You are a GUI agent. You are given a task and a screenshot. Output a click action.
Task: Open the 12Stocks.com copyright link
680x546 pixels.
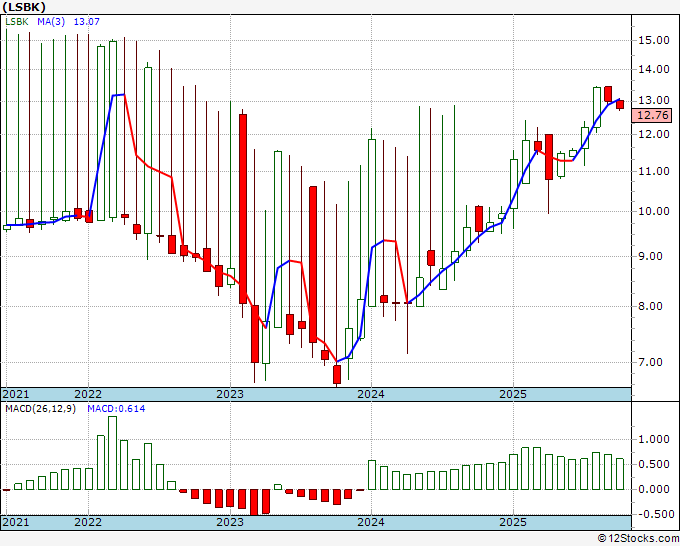tap(638, 539)
